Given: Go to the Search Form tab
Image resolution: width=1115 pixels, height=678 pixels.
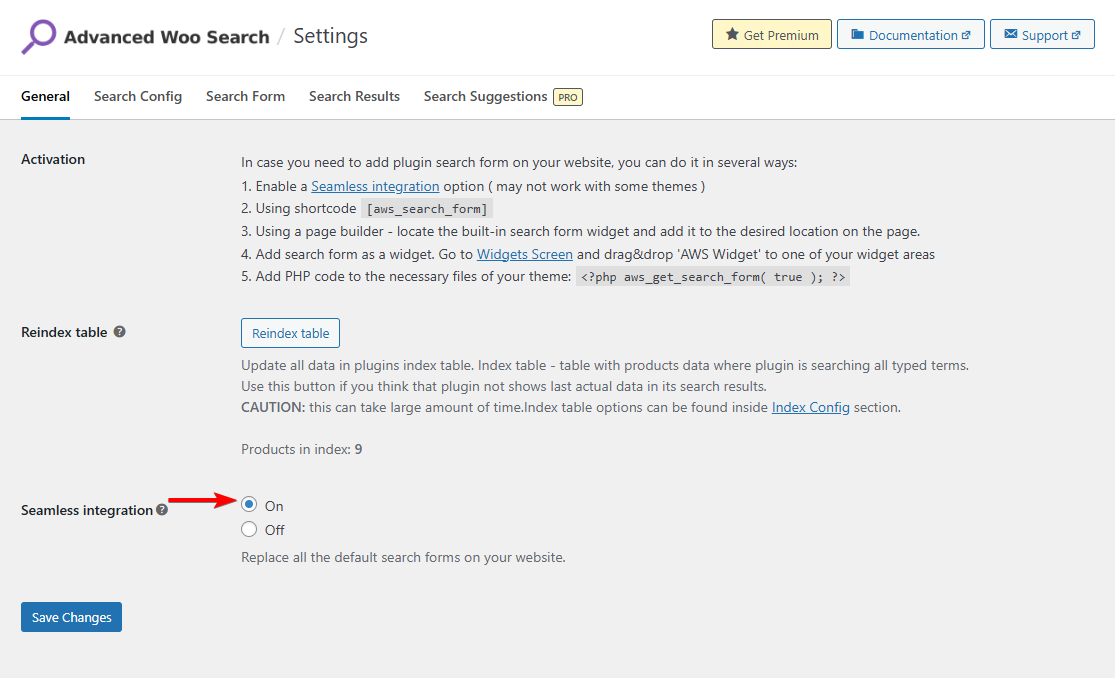Looking at the screenshot, I should [x=245, y=97].
